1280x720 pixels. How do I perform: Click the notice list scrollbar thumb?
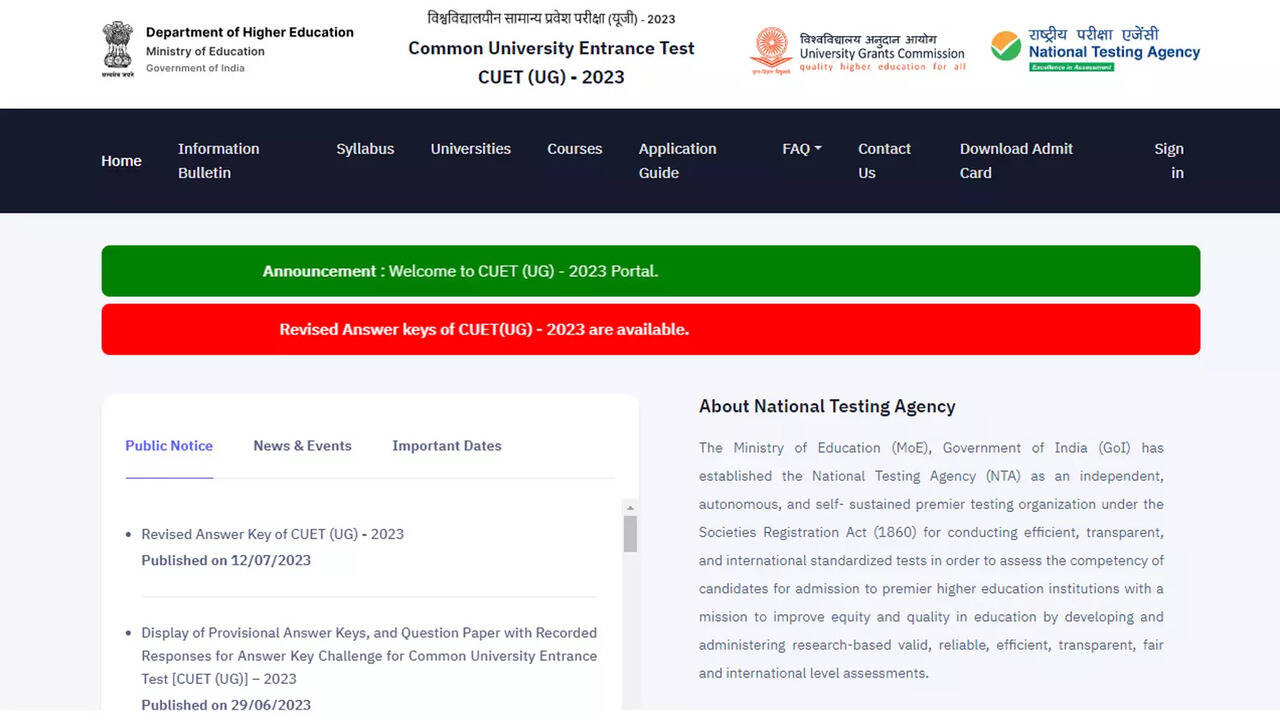point(630,533)
